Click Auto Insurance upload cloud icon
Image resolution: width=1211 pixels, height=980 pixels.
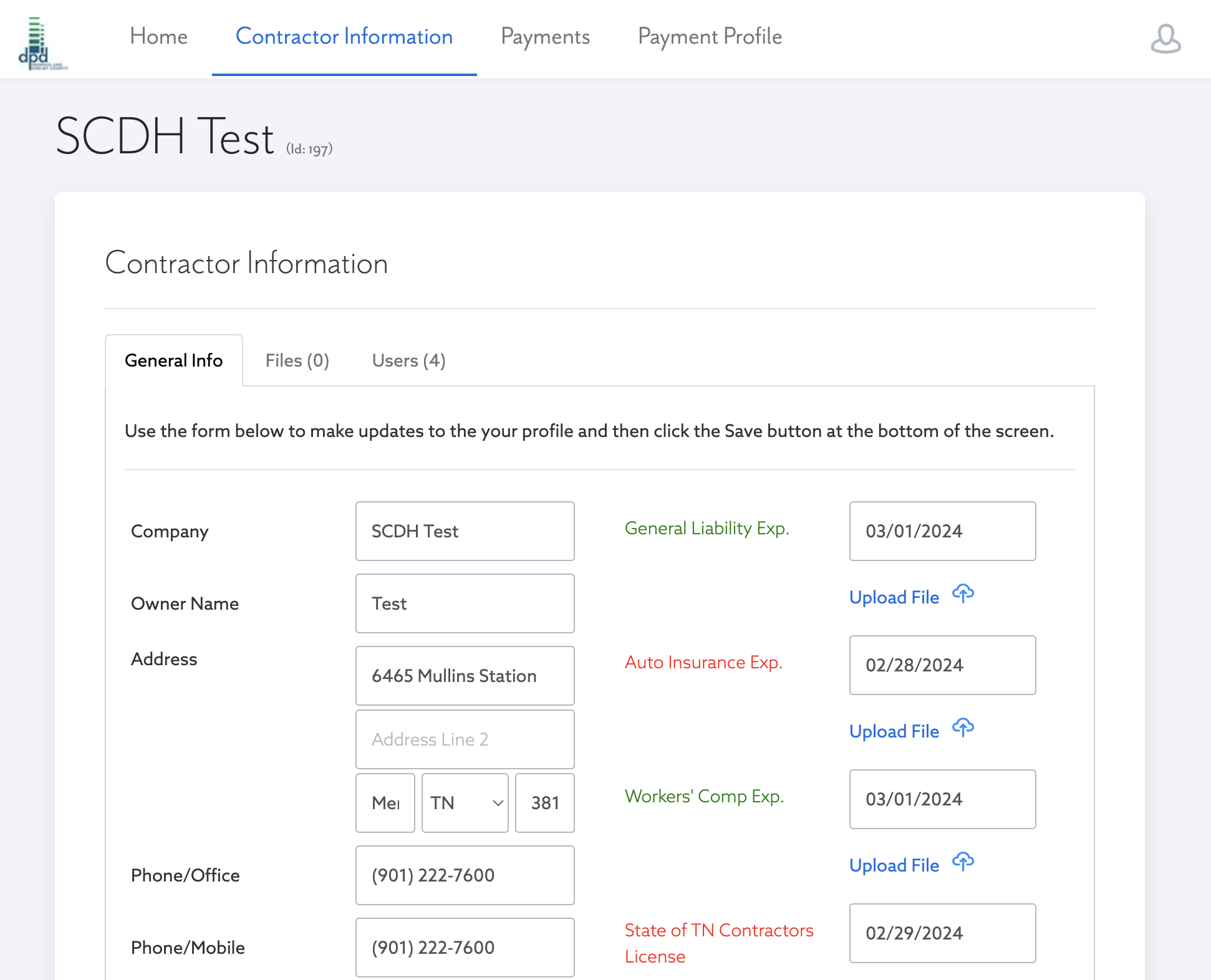coord(963,728)
